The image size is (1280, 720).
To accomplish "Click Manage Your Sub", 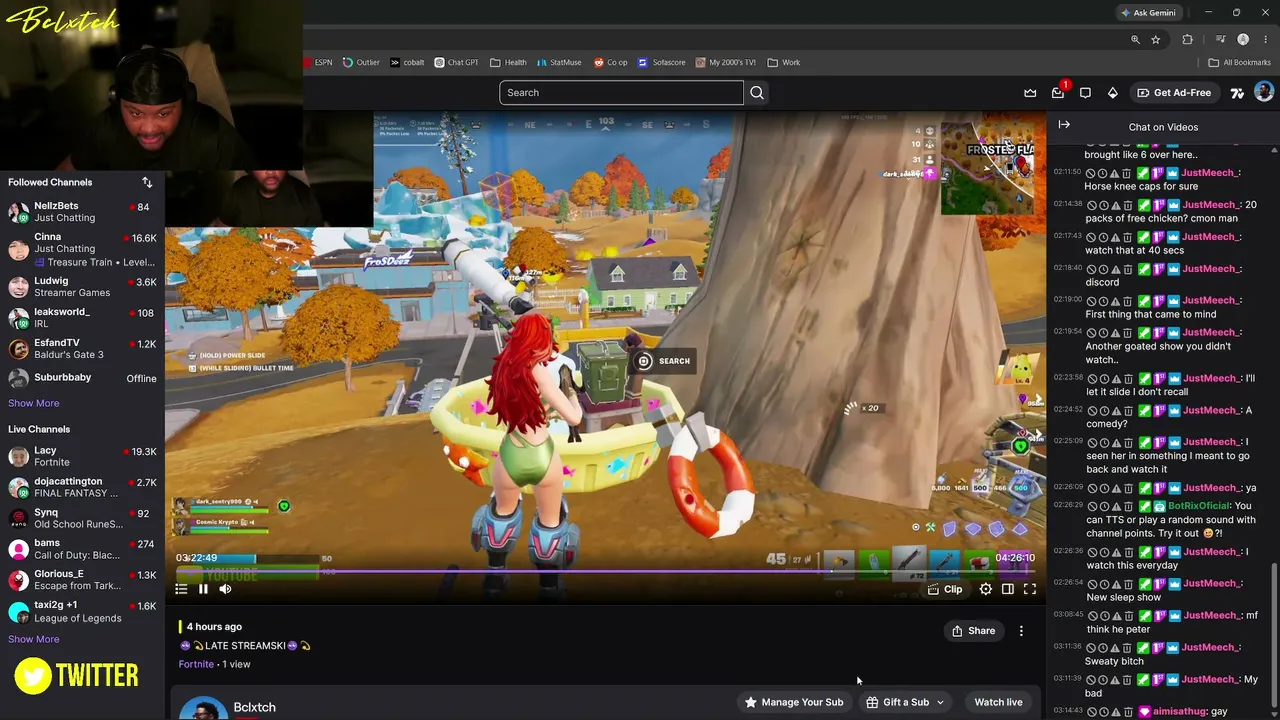I will 794,702.
